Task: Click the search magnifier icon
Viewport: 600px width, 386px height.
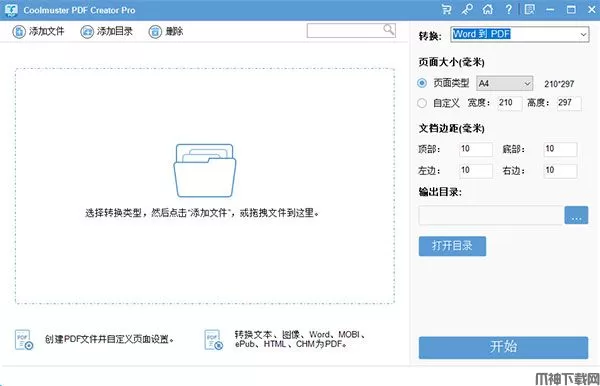Action: [388, 30]
